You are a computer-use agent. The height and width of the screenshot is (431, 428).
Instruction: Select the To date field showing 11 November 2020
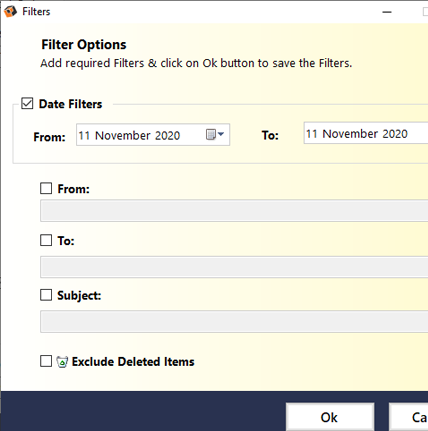click(366, 133)
